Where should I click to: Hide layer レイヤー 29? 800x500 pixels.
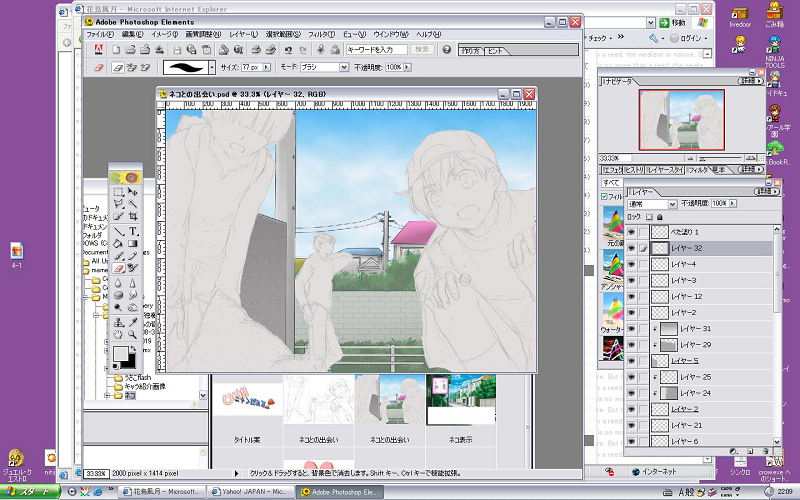click(632, 345)
